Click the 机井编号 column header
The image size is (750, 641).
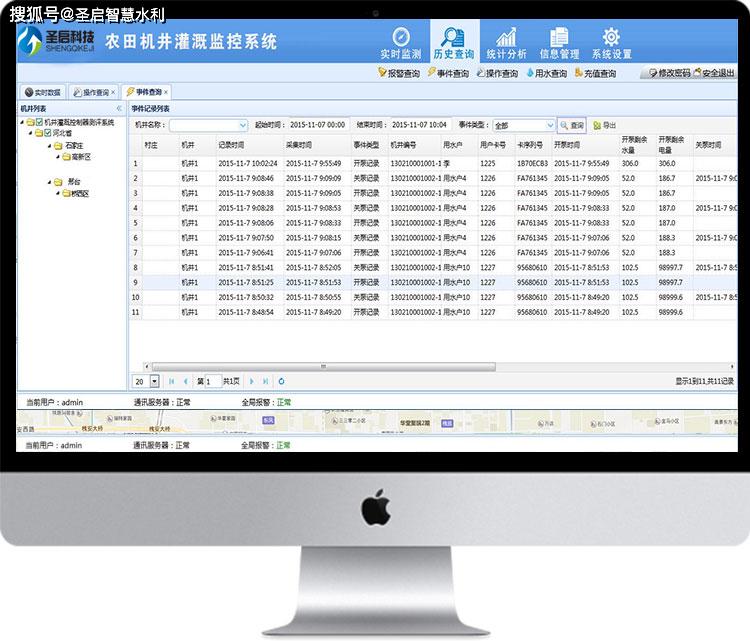tap(414, 145)
